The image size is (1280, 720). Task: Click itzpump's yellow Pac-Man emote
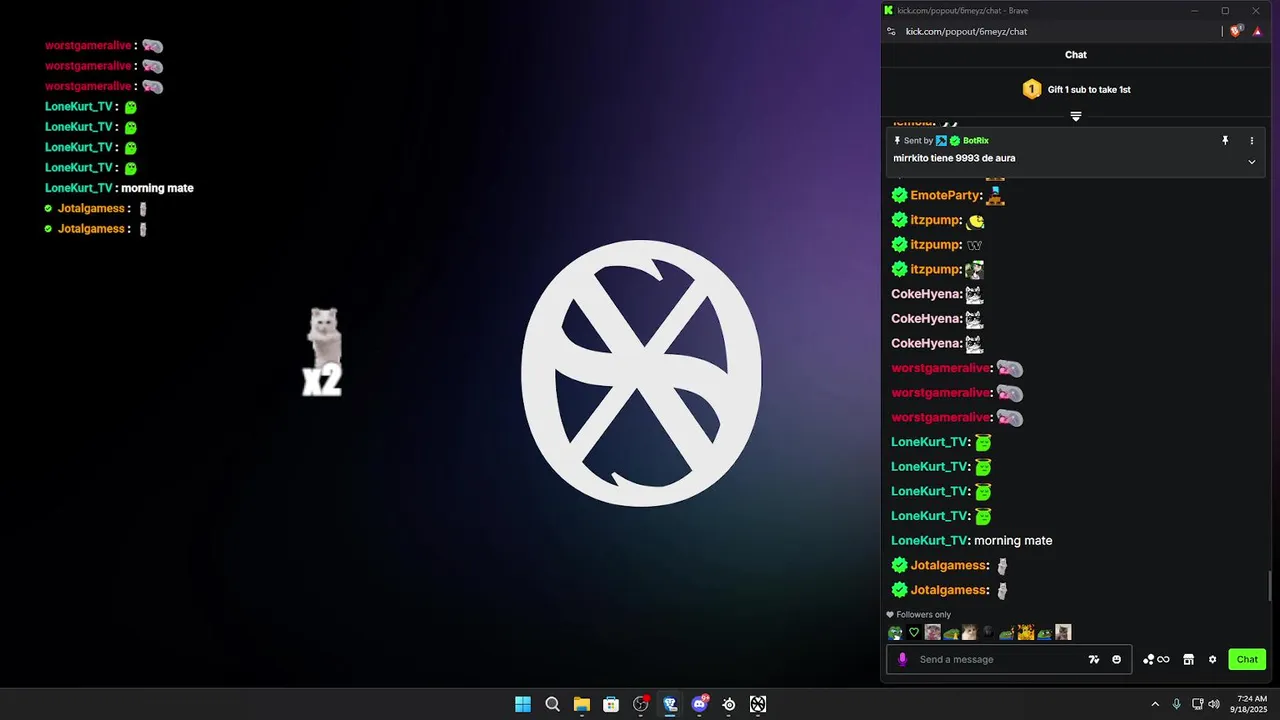[975, 220]
